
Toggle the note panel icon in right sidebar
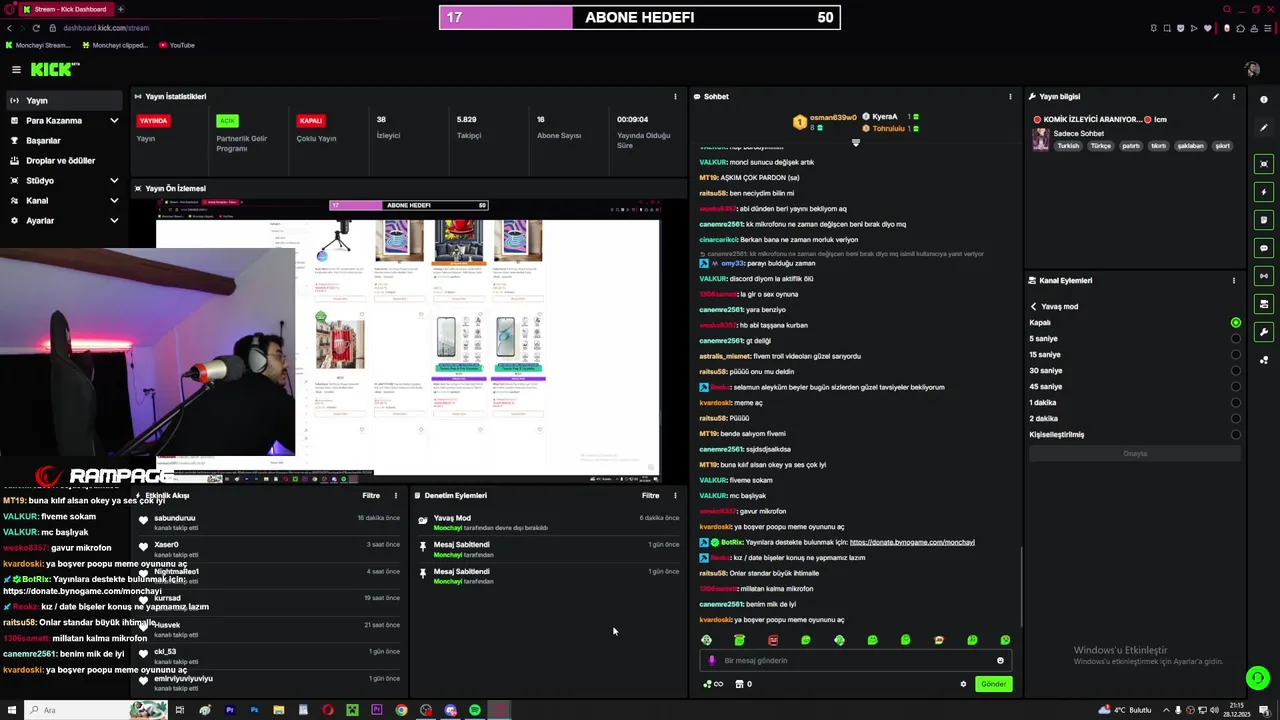pos(1264,220)
